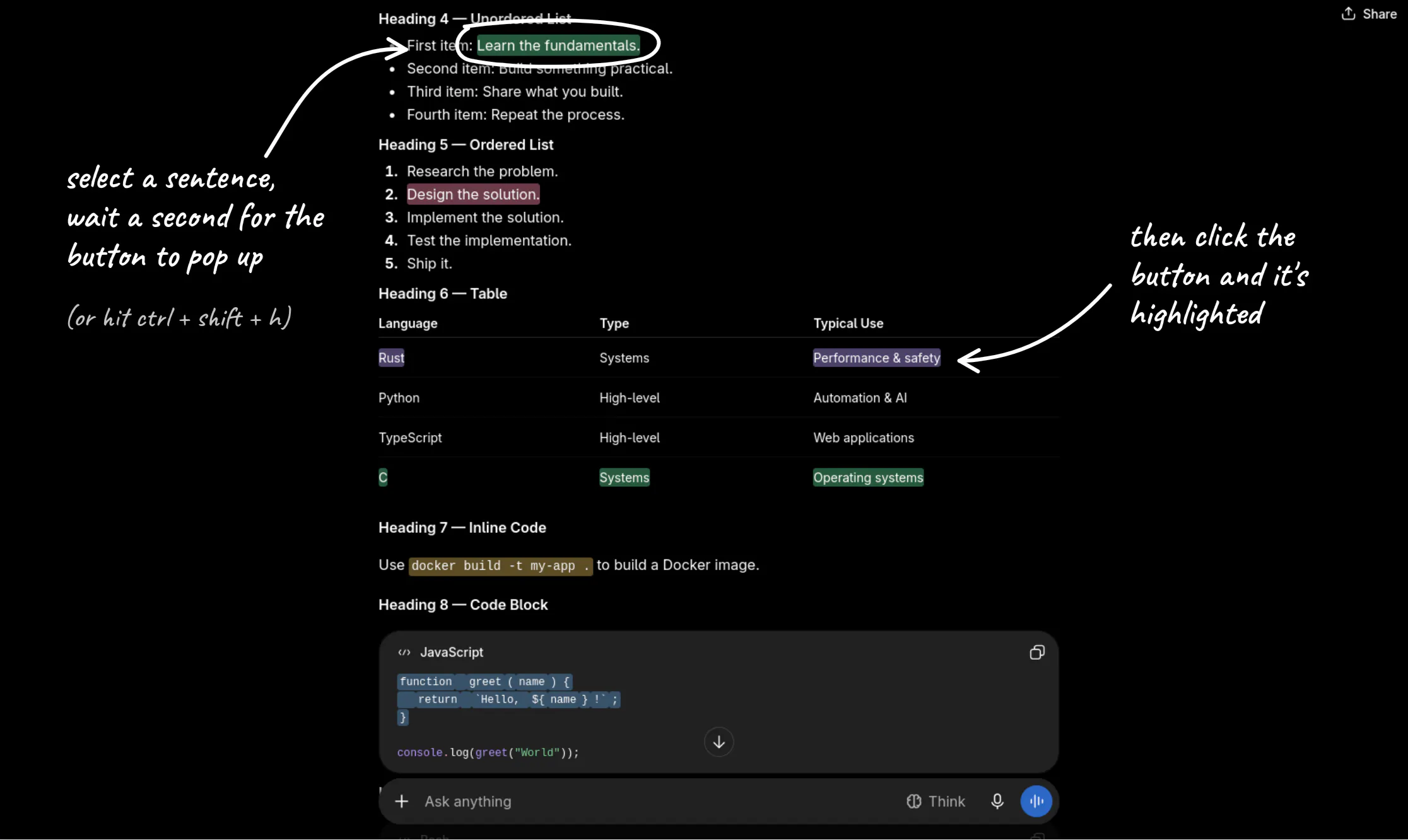Click the Share button at top right
This screenshot has width=1408, height=840.
1369,14
